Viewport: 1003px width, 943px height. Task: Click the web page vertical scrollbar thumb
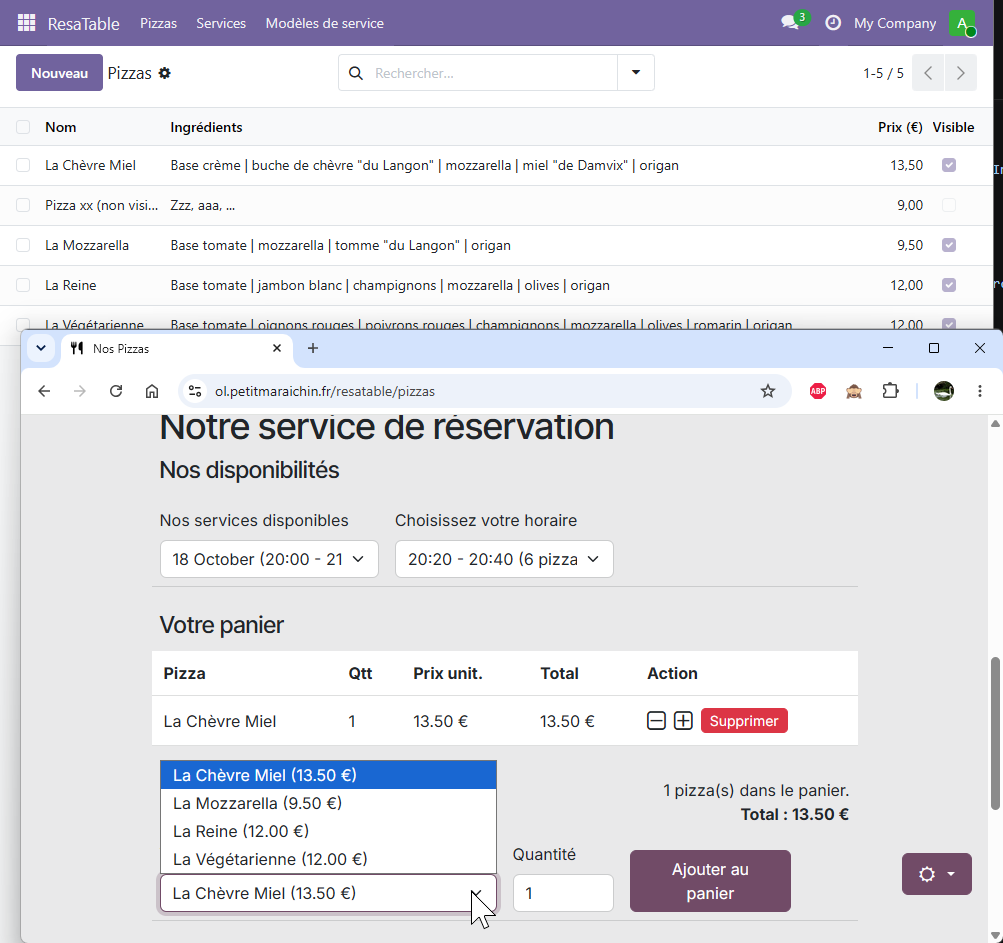pos(995,733)
